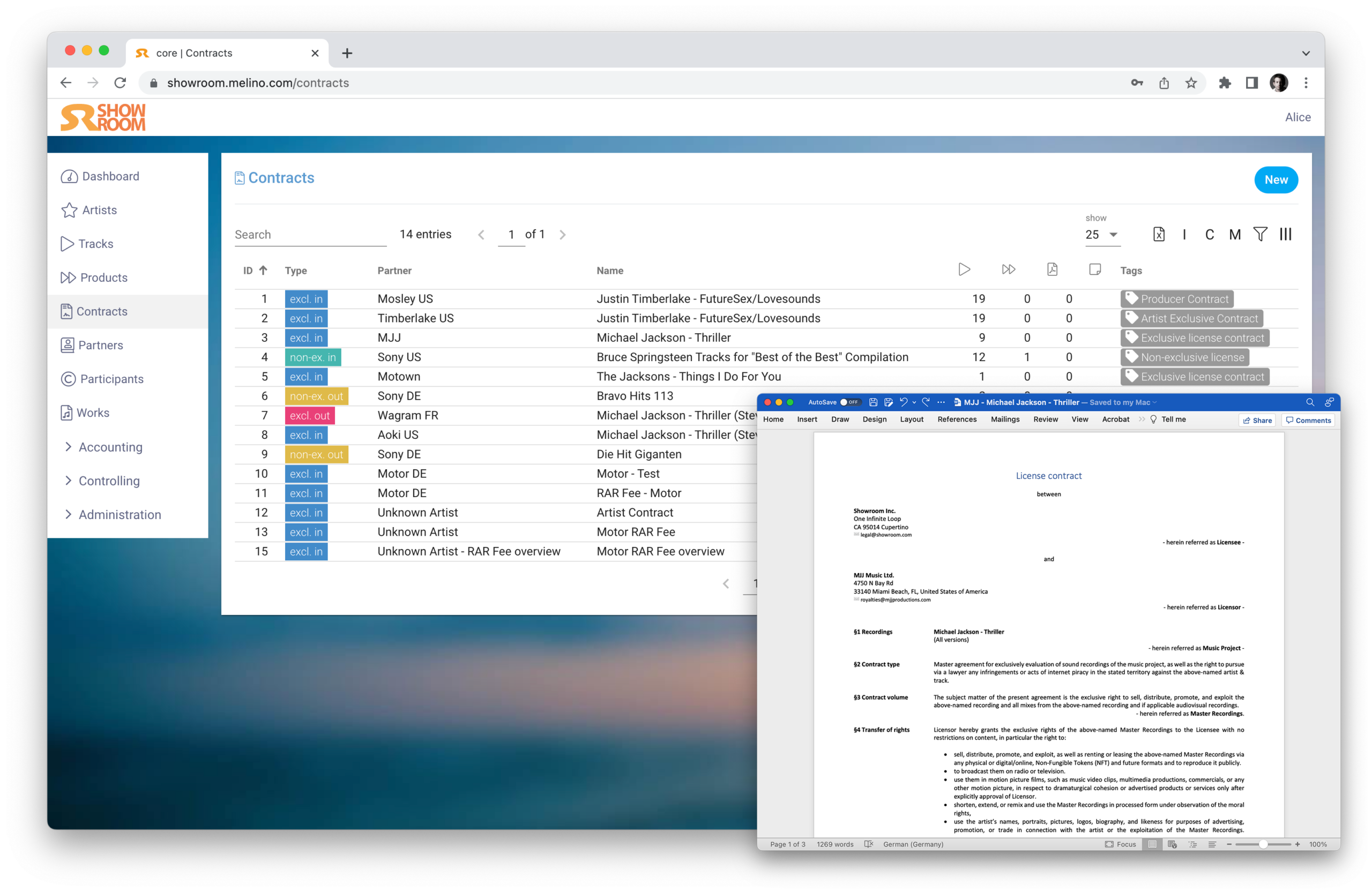Click the New contract button

point(1276,180)
